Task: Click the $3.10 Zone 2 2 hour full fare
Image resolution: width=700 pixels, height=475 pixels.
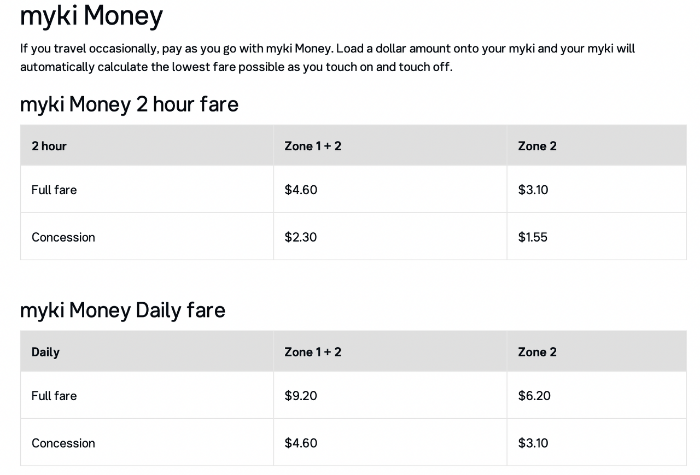Action: (533, 190)
